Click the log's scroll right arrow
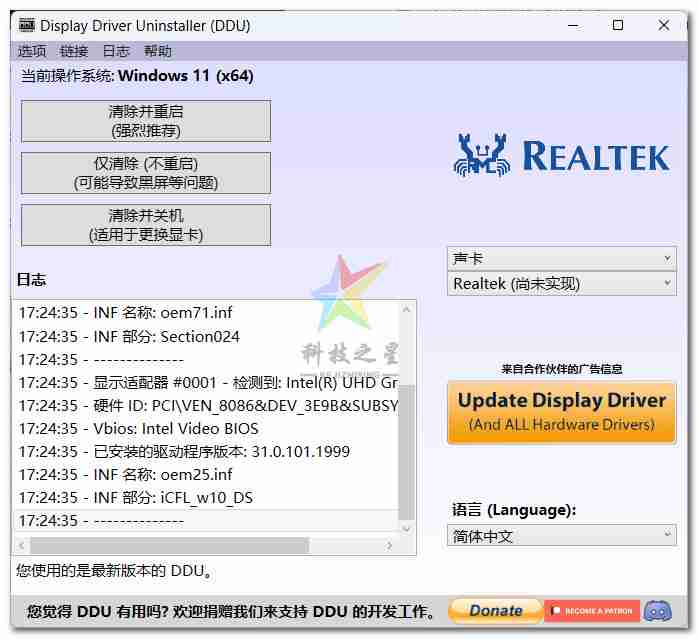 [390, 545]
